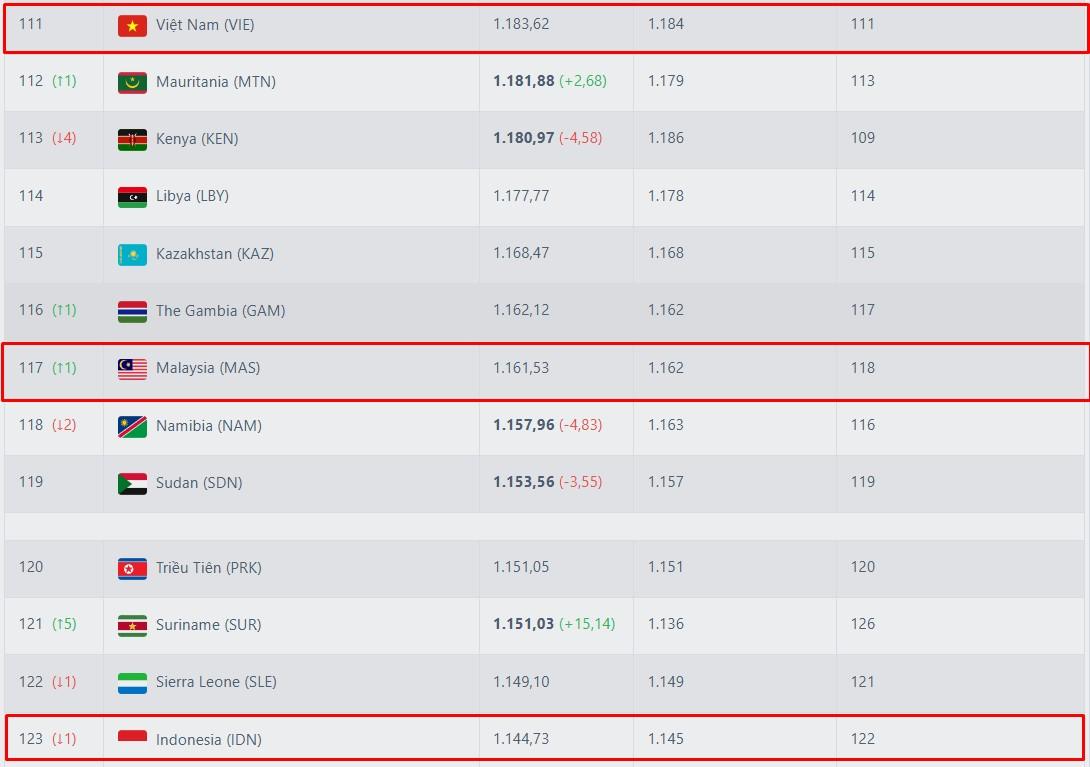The height and width of the screenshot is (767, 1090).
Task: Click Mauritania's previous rank 113 cell
Action: (862, 81)
